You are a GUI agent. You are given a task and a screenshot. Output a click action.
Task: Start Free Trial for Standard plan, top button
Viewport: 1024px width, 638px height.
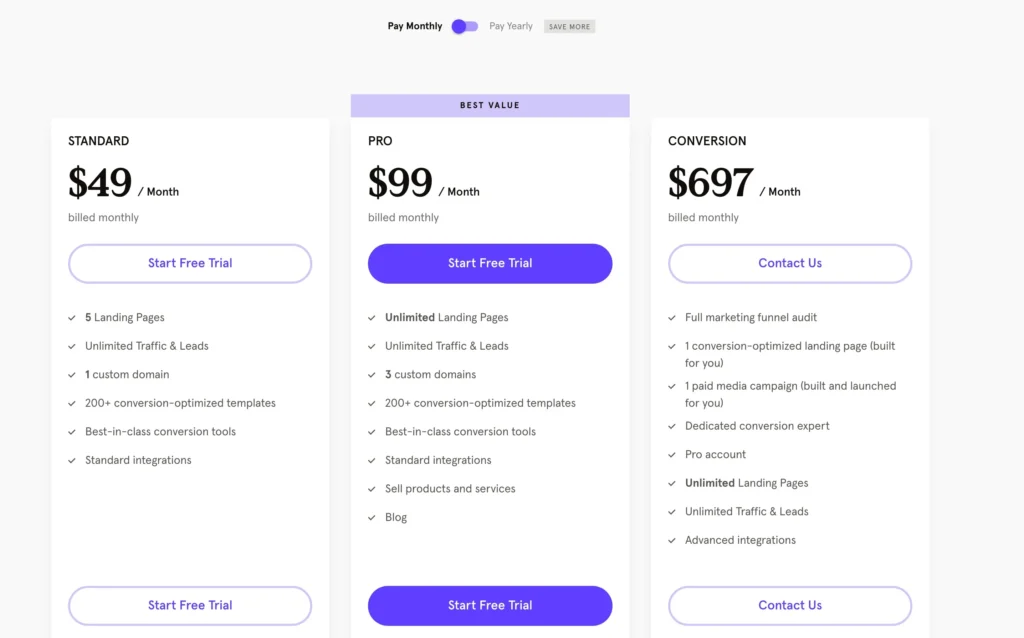tap(190, 263)
